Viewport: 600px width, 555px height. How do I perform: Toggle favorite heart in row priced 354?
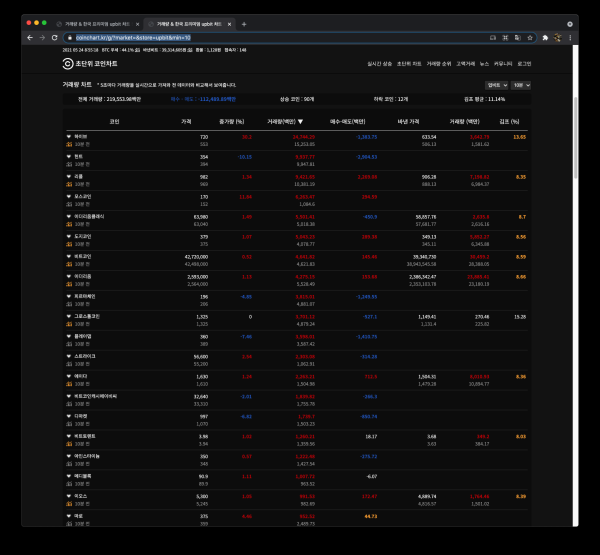69,156
